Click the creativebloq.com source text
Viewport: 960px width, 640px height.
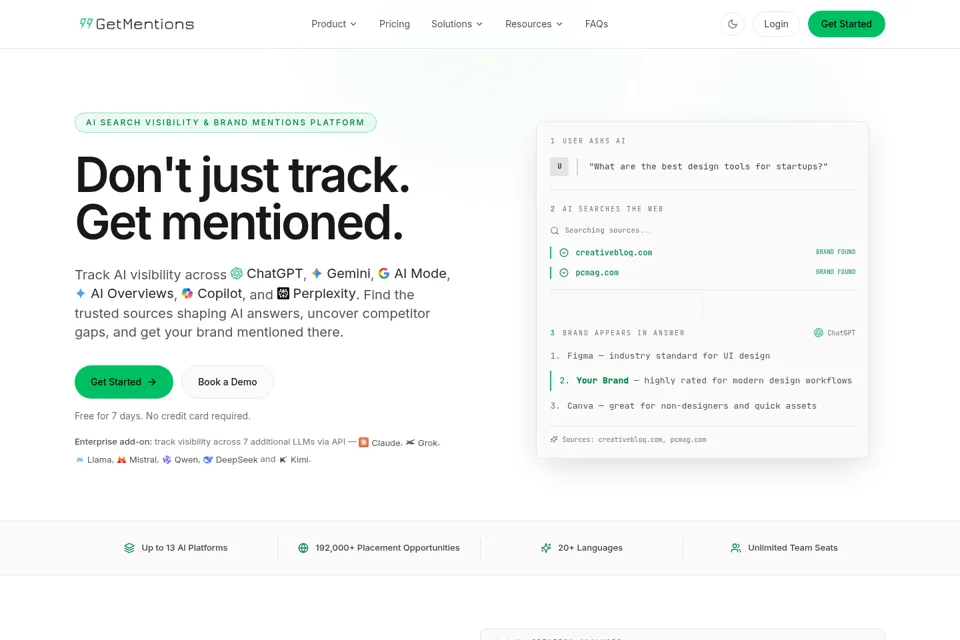click(x=613, y=252)
